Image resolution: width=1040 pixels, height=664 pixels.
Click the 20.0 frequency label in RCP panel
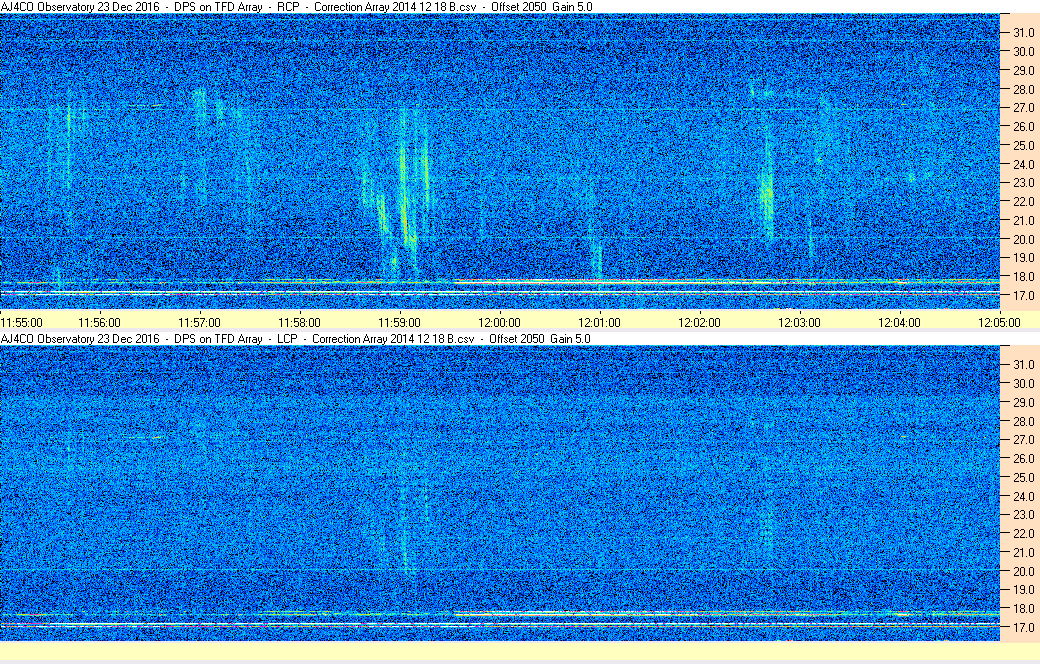pyautogui.click(x=1023, y=239)
